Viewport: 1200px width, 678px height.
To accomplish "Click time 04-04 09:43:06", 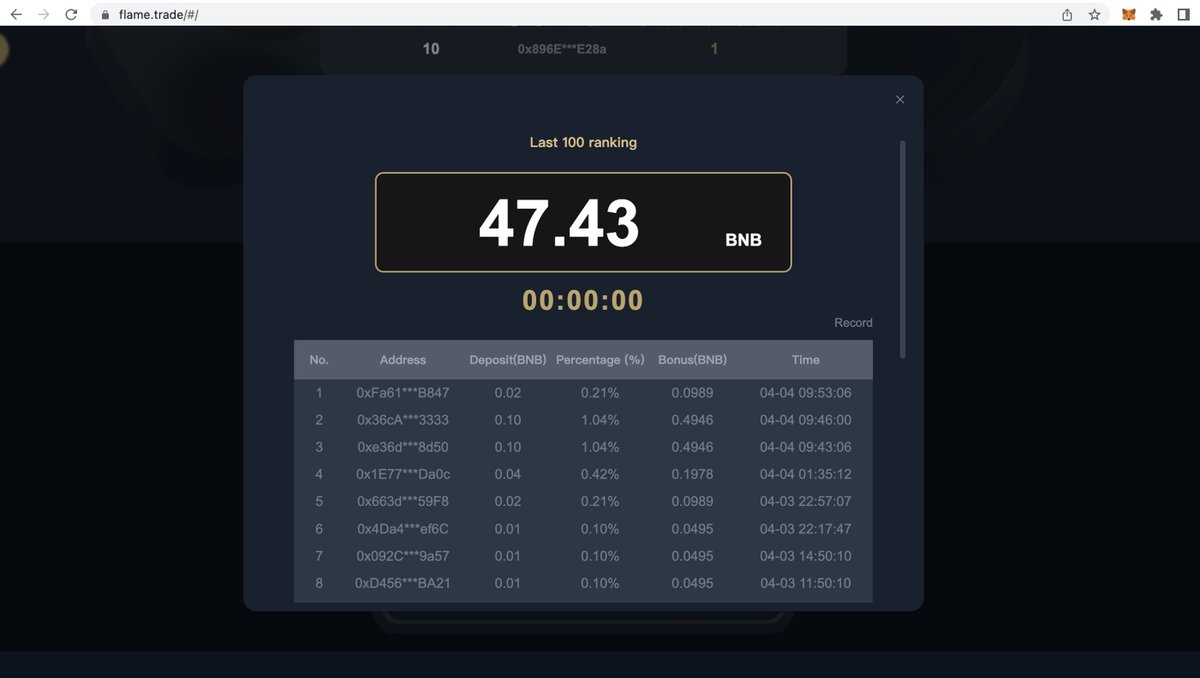I will 805,447.
